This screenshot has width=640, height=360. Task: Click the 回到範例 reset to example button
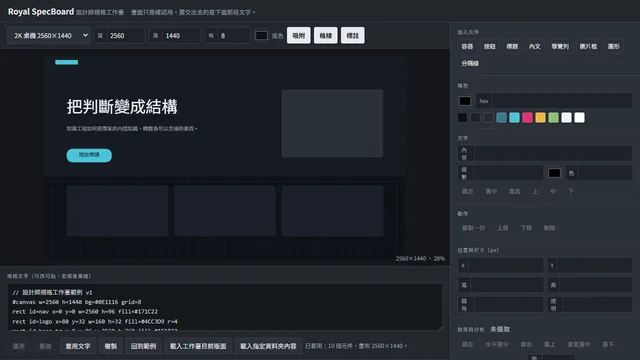(143, 346)
